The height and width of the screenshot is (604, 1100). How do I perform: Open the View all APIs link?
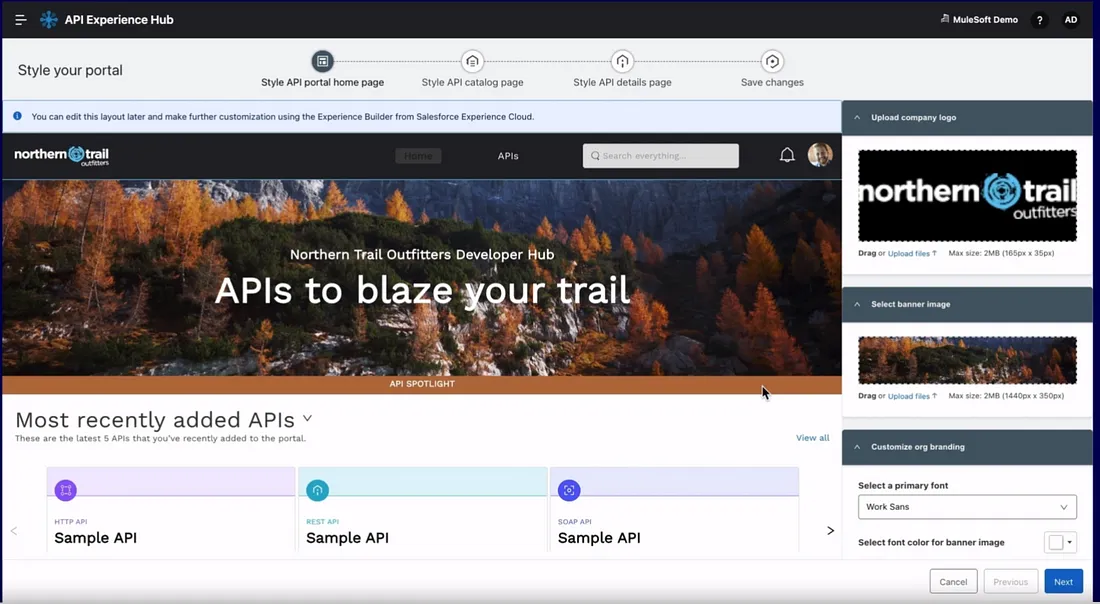point(812,438)
